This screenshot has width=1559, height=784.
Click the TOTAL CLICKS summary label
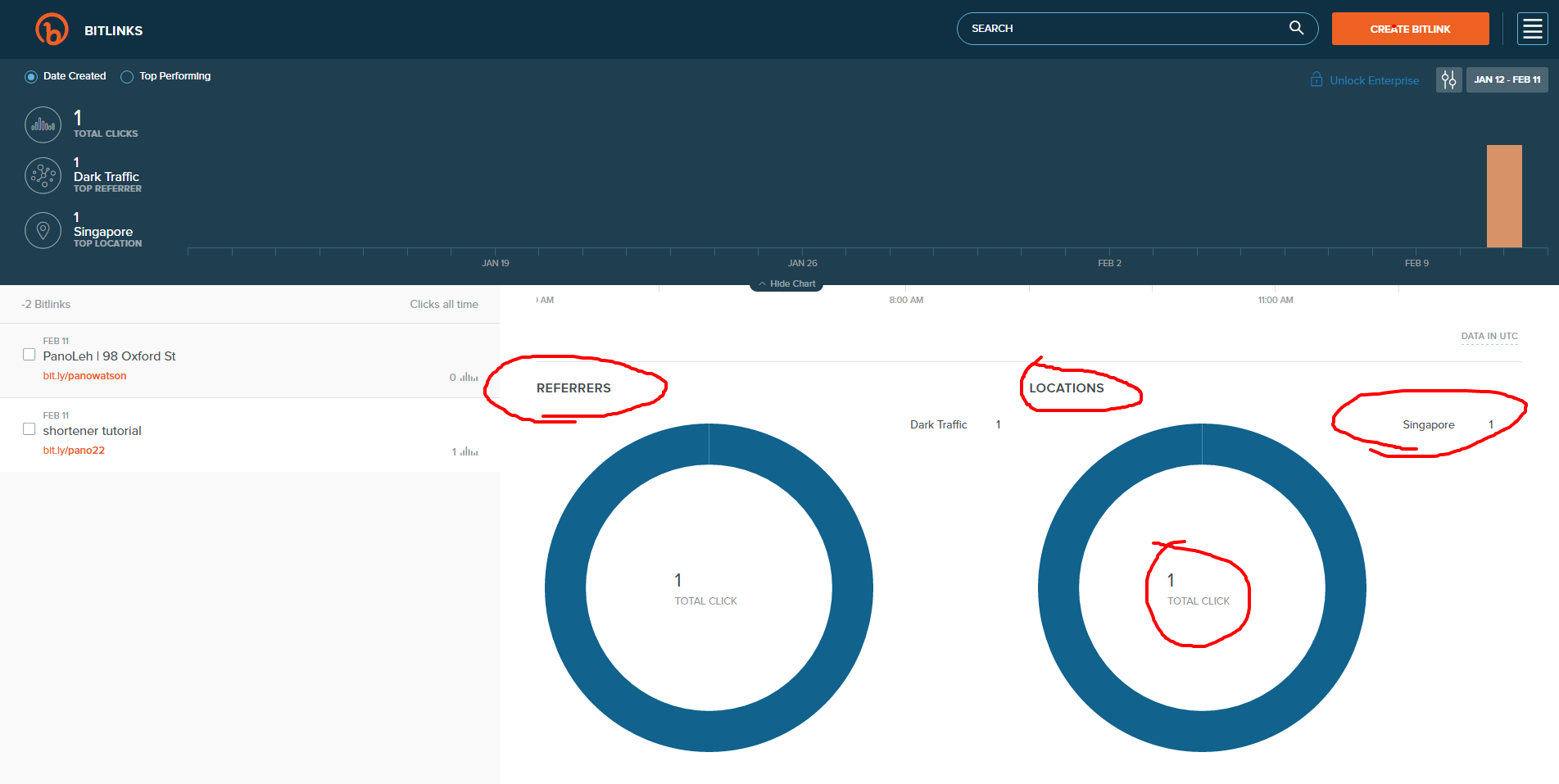coord(106,134)
